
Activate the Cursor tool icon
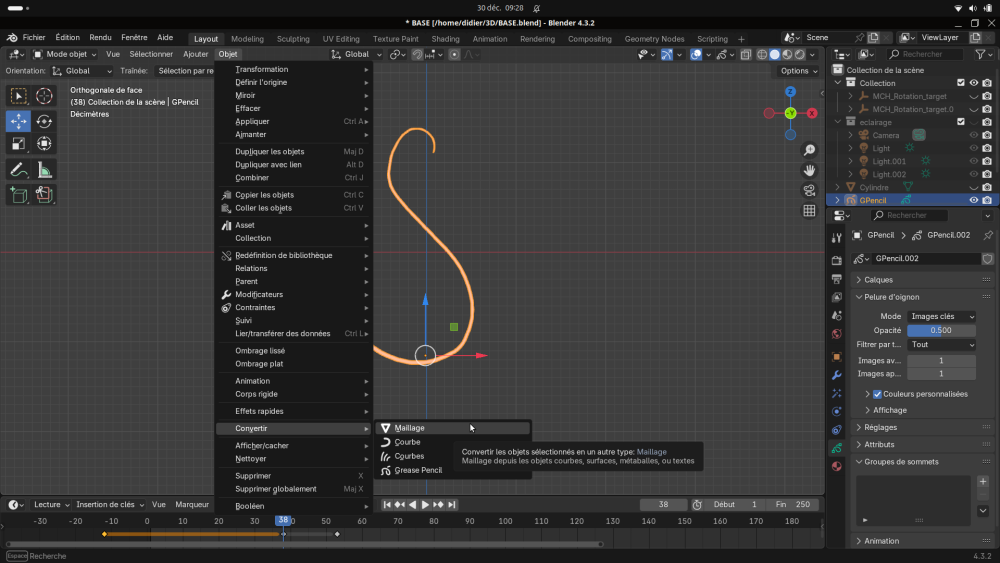44,96
